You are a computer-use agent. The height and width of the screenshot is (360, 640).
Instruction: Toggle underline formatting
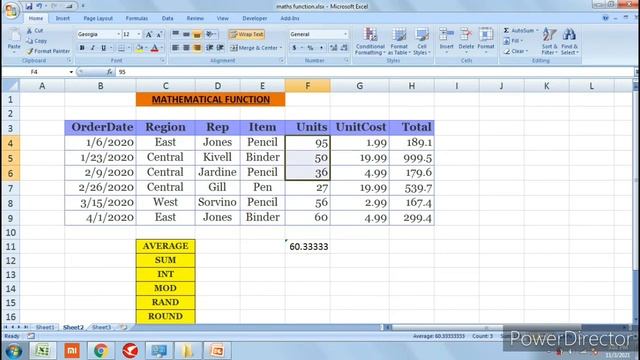coord(104,48)
